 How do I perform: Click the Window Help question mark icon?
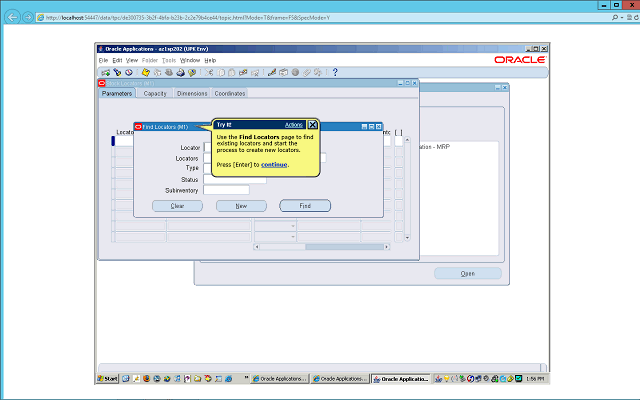335,73
